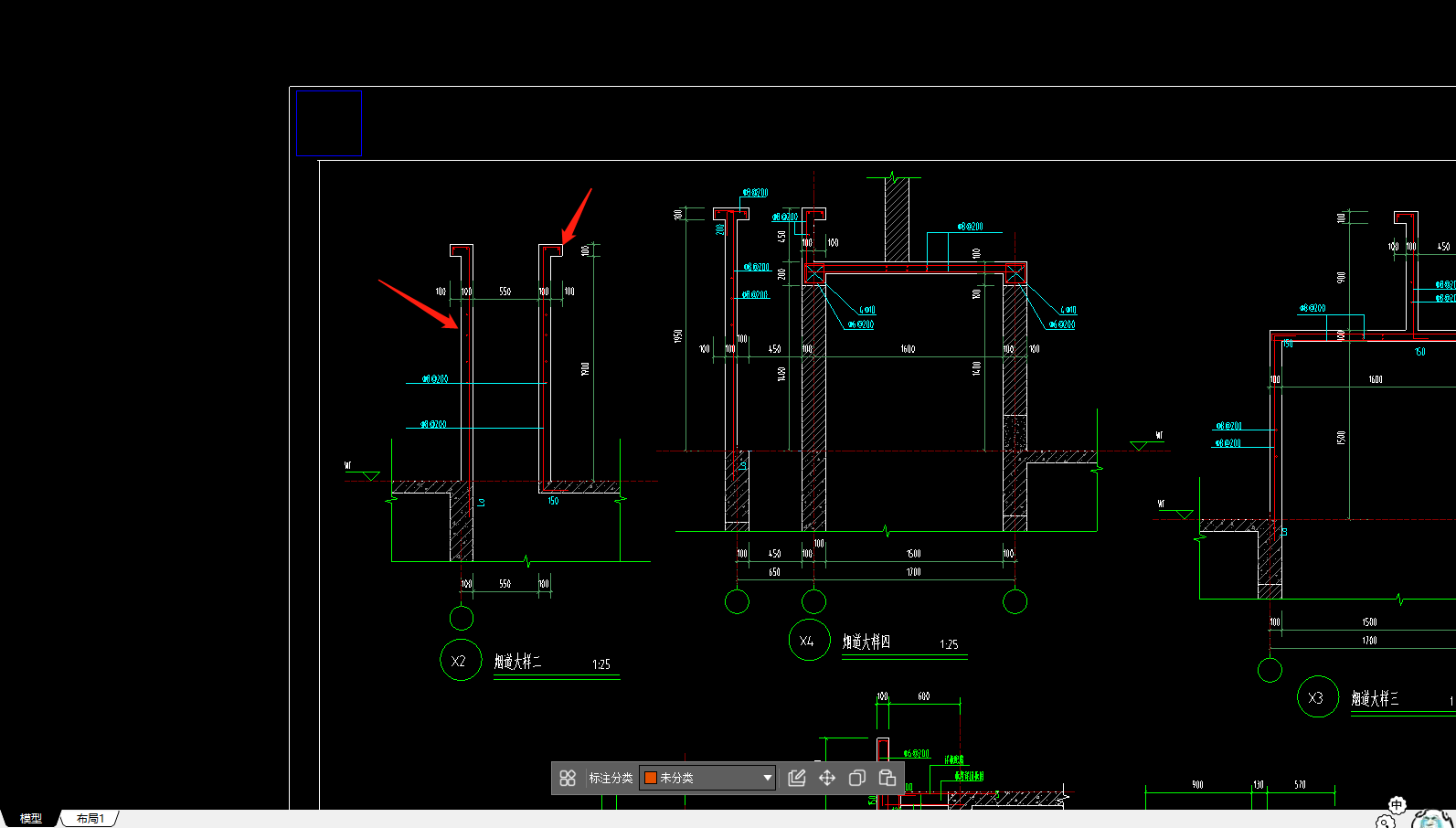Screen dimensions: 1456x828
Task: Open the 未分类 annotation category dropdown
Action: [707, 778]
